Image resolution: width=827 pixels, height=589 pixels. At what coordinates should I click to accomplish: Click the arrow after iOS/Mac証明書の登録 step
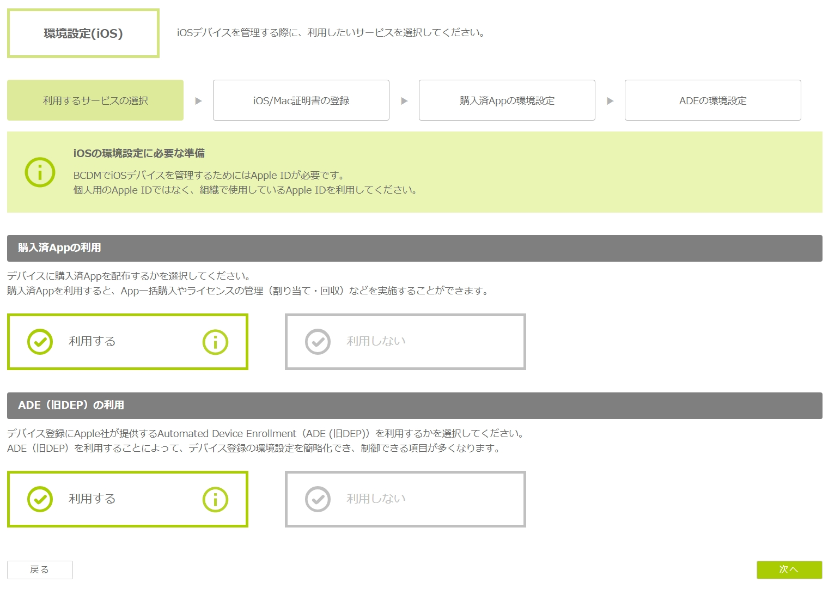404,101
